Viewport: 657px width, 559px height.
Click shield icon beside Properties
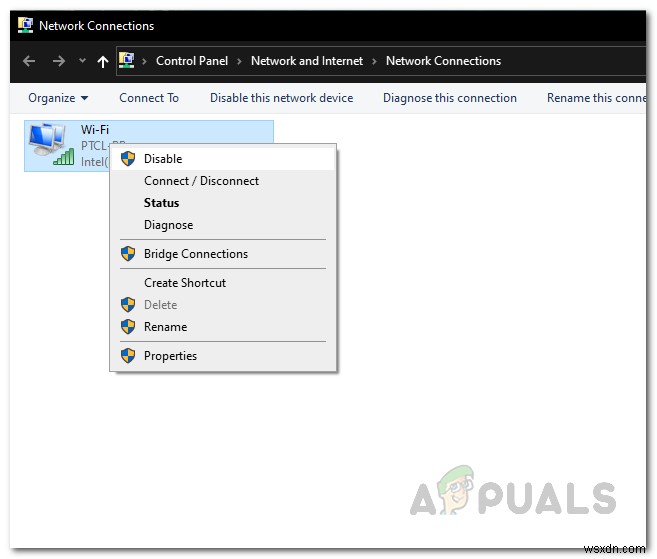[x=128, y=356]
